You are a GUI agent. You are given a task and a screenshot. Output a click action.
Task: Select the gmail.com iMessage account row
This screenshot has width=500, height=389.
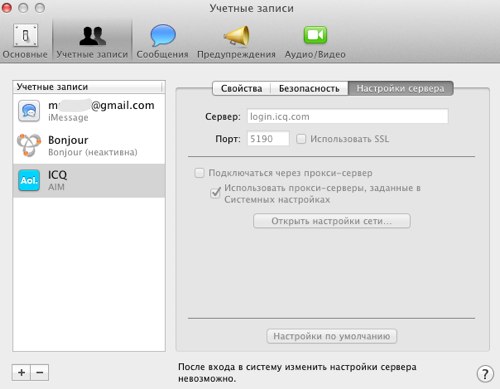coord(89,111)
